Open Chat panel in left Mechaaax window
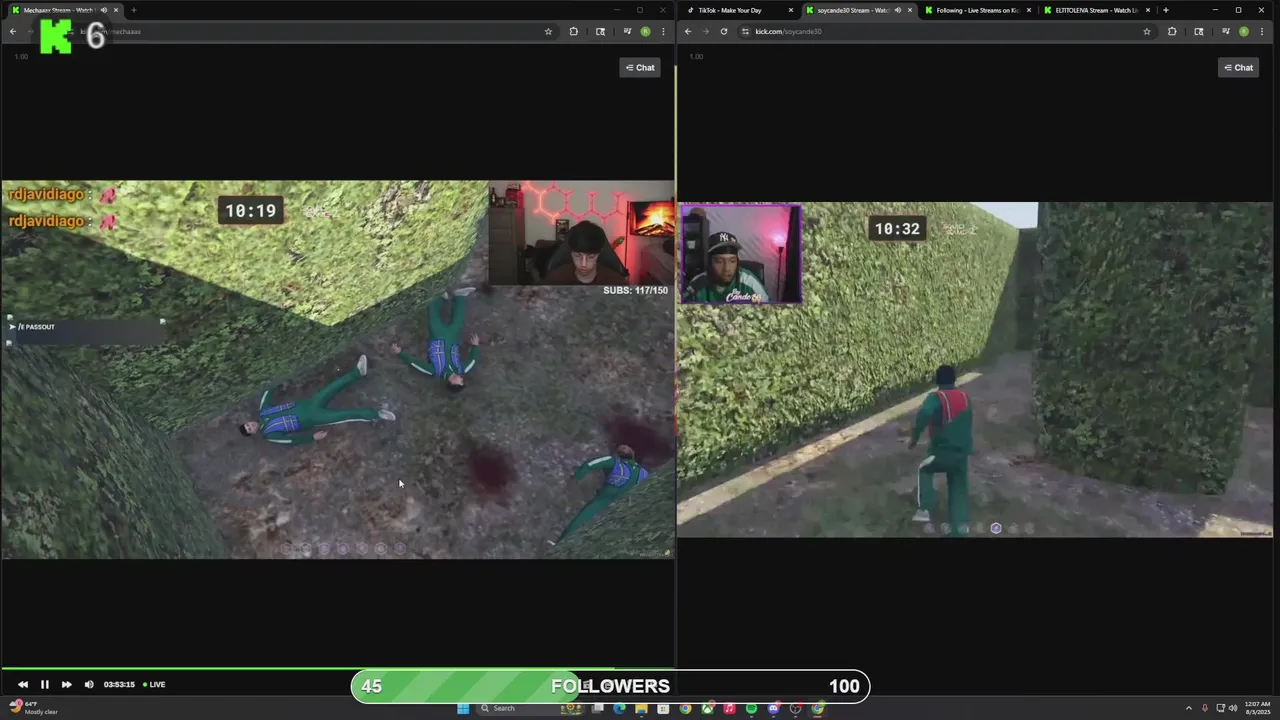1280x720 pixels. (640, 68)
